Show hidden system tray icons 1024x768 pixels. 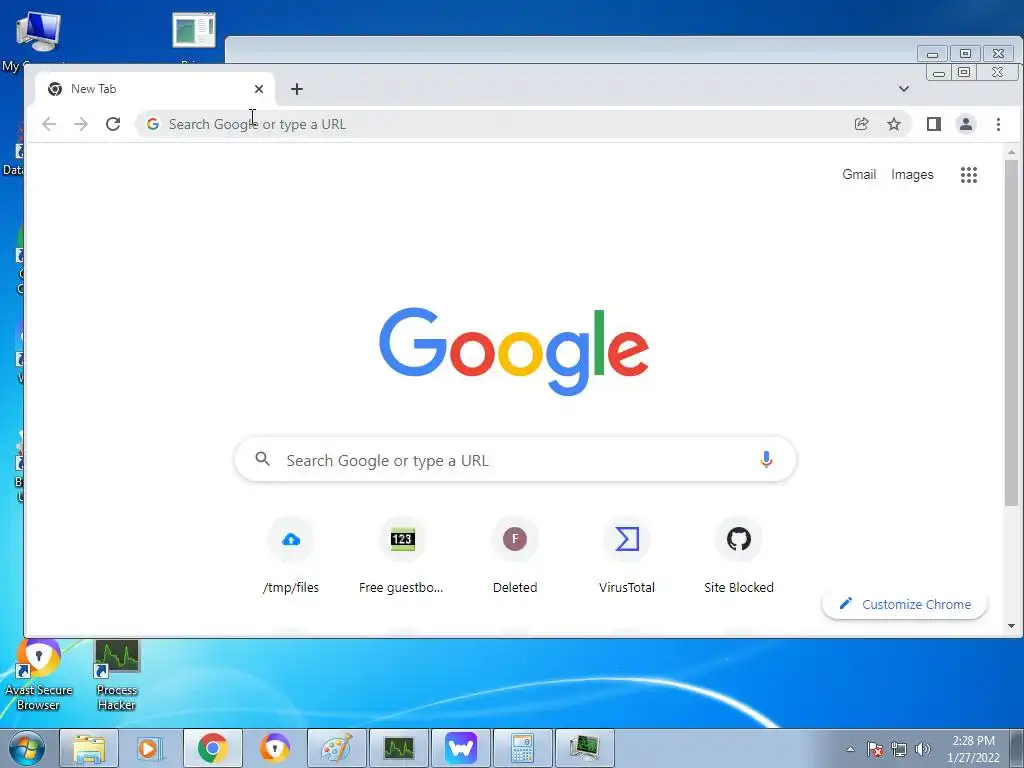pyautogui.click(x=850, y=749)
